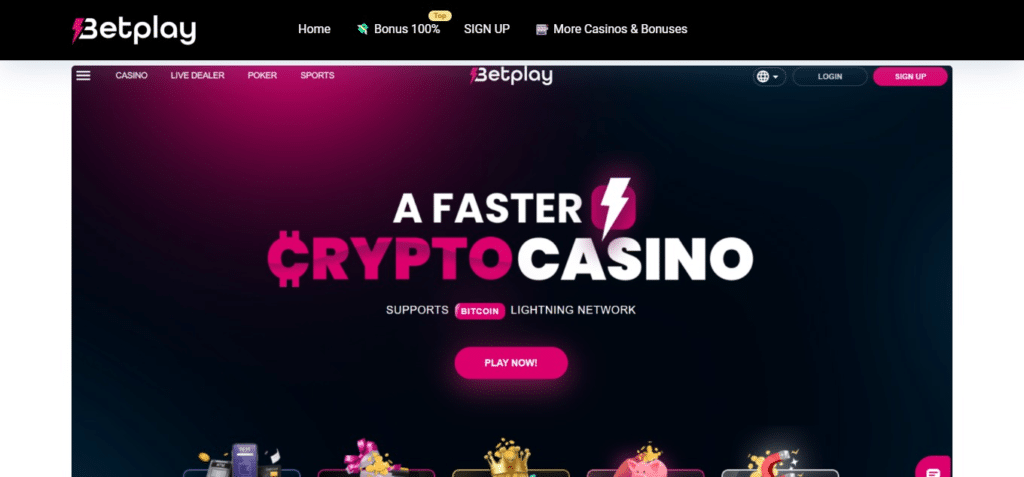This screenshot has height=477, width=1024.
Task: Click the pink piggy bank promo icon
Action: [641, 460]
